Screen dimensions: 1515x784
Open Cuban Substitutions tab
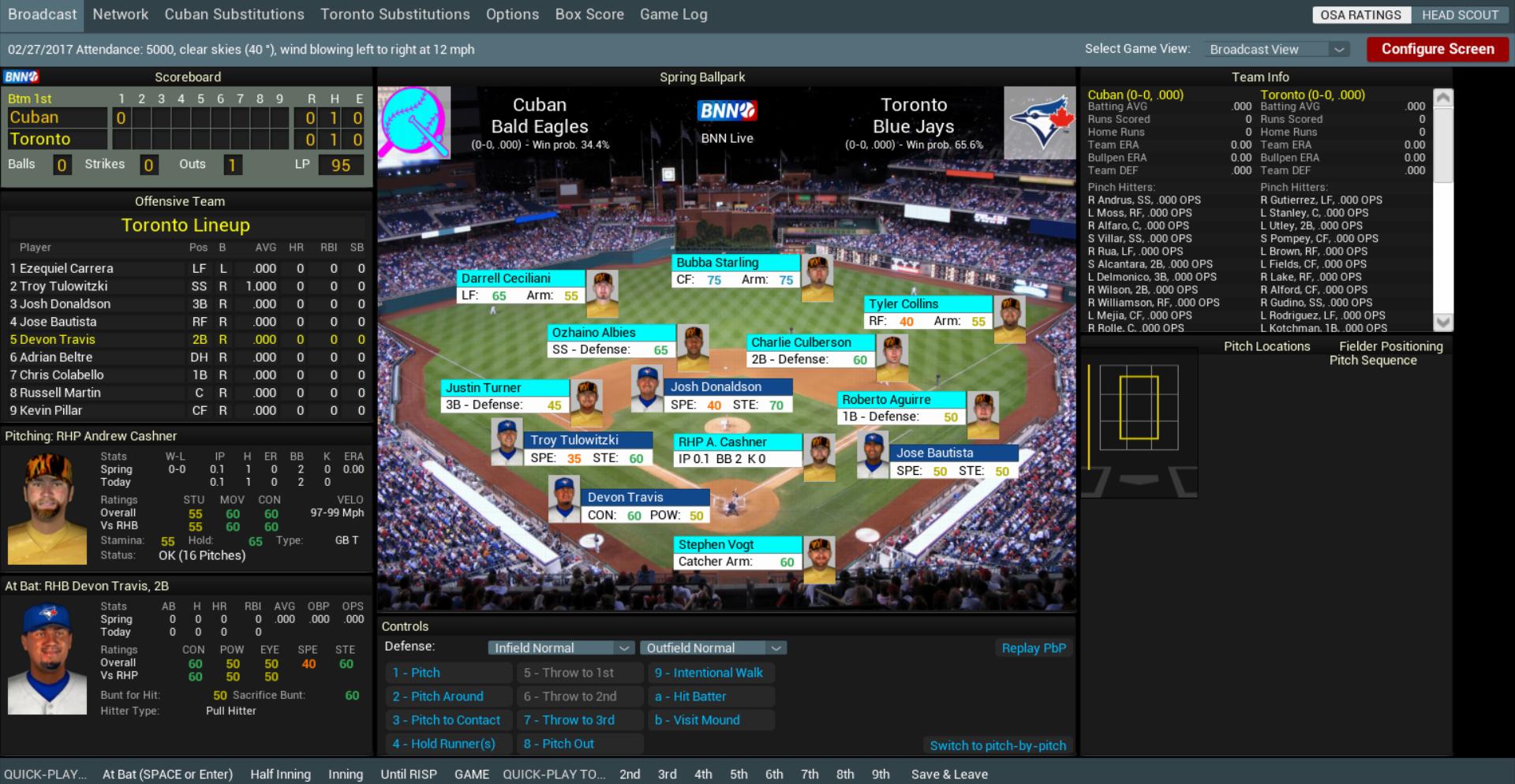point(234,14)
